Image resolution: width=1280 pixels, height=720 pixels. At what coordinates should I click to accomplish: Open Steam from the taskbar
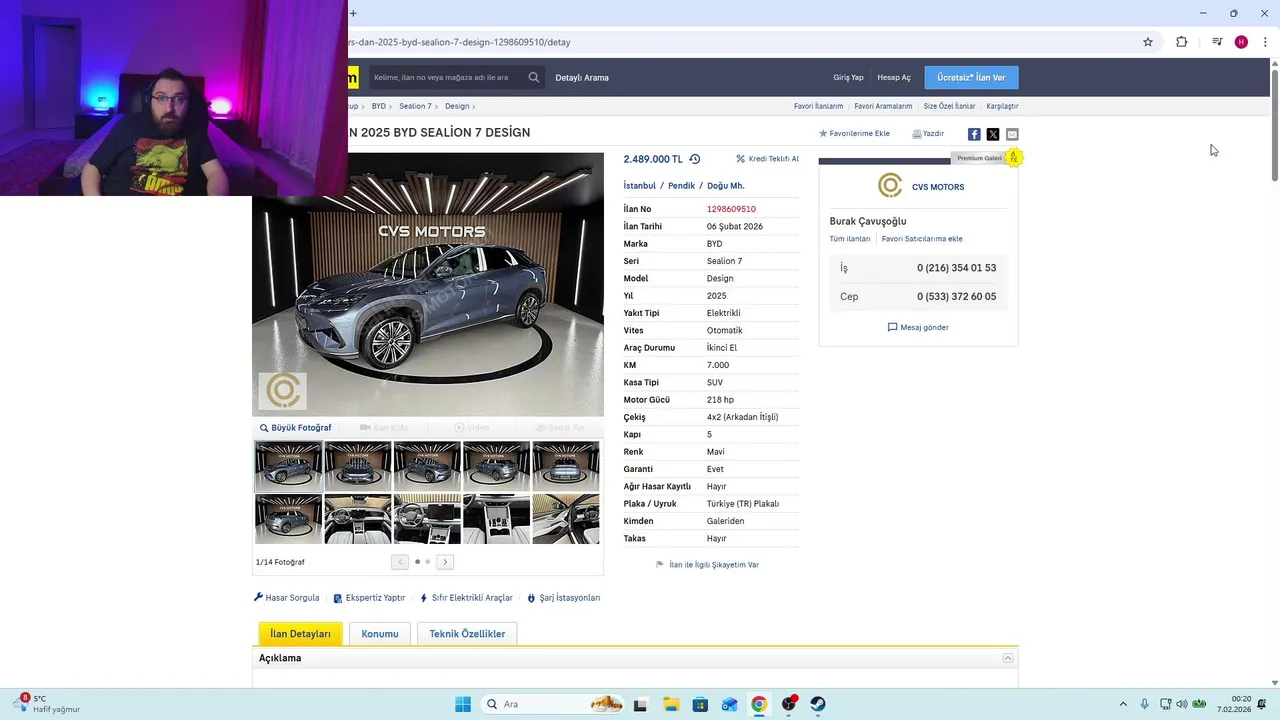pyautogui.click(x=818, y=704)
